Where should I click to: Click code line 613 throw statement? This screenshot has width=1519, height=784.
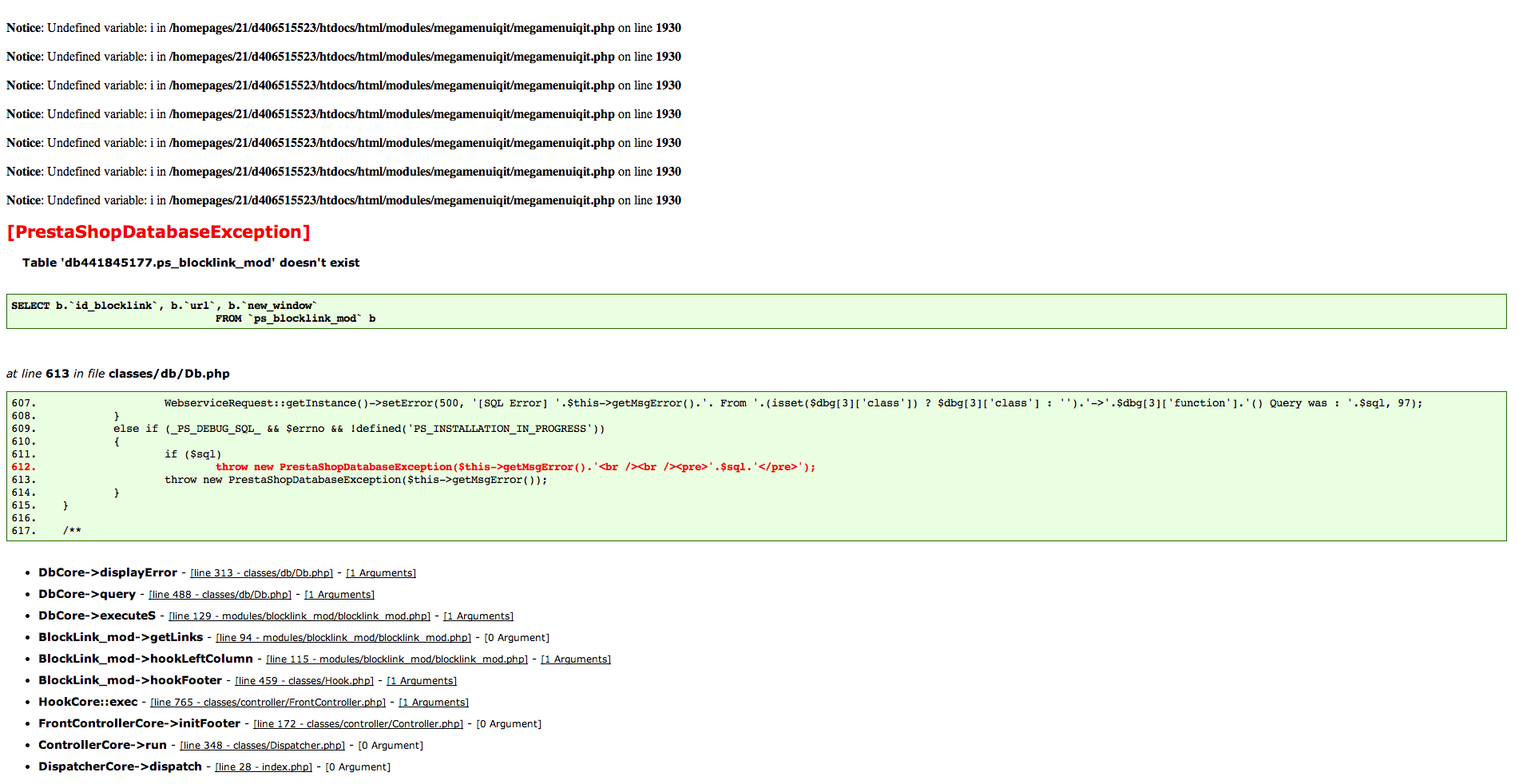pyautogui.click(x=280, y=480)
